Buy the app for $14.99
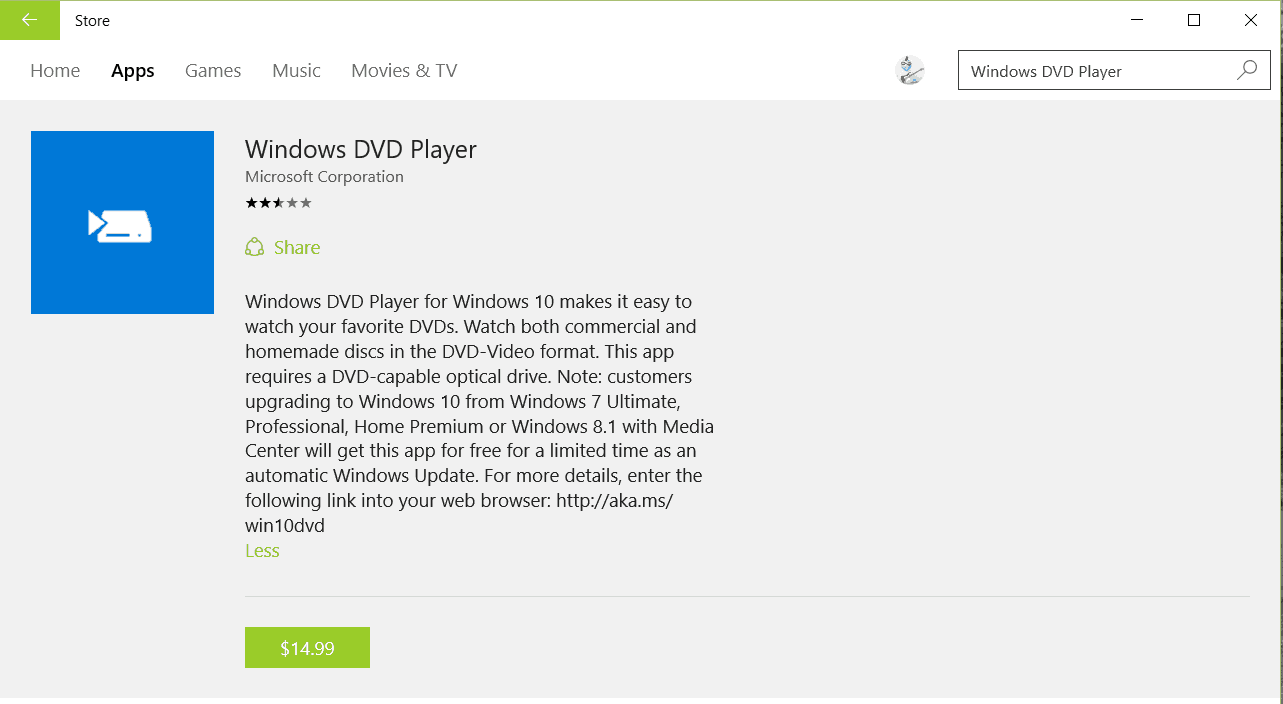 point(307,648)
